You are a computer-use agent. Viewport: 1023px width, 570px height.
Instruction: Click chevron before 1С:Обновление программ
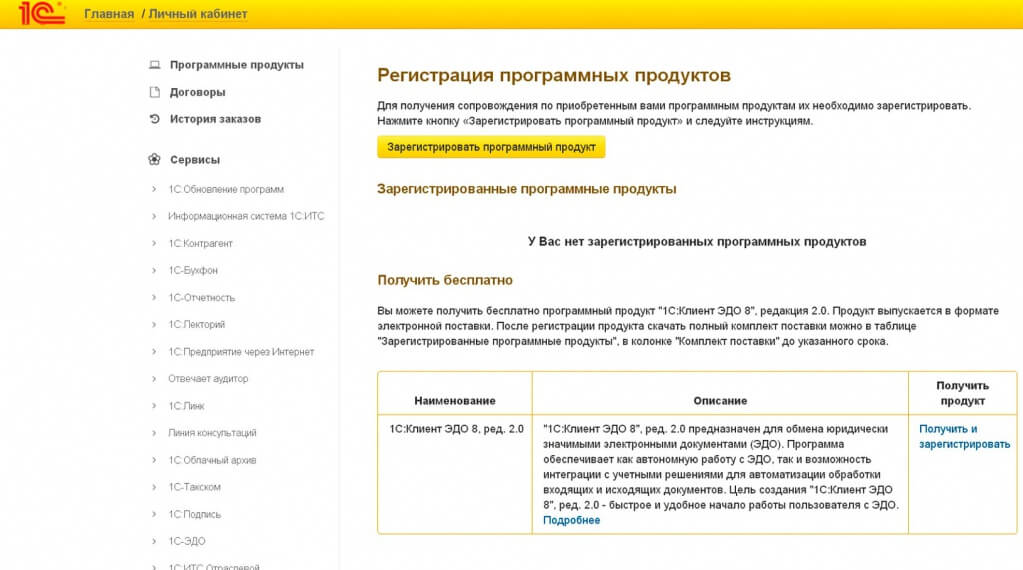154,189
